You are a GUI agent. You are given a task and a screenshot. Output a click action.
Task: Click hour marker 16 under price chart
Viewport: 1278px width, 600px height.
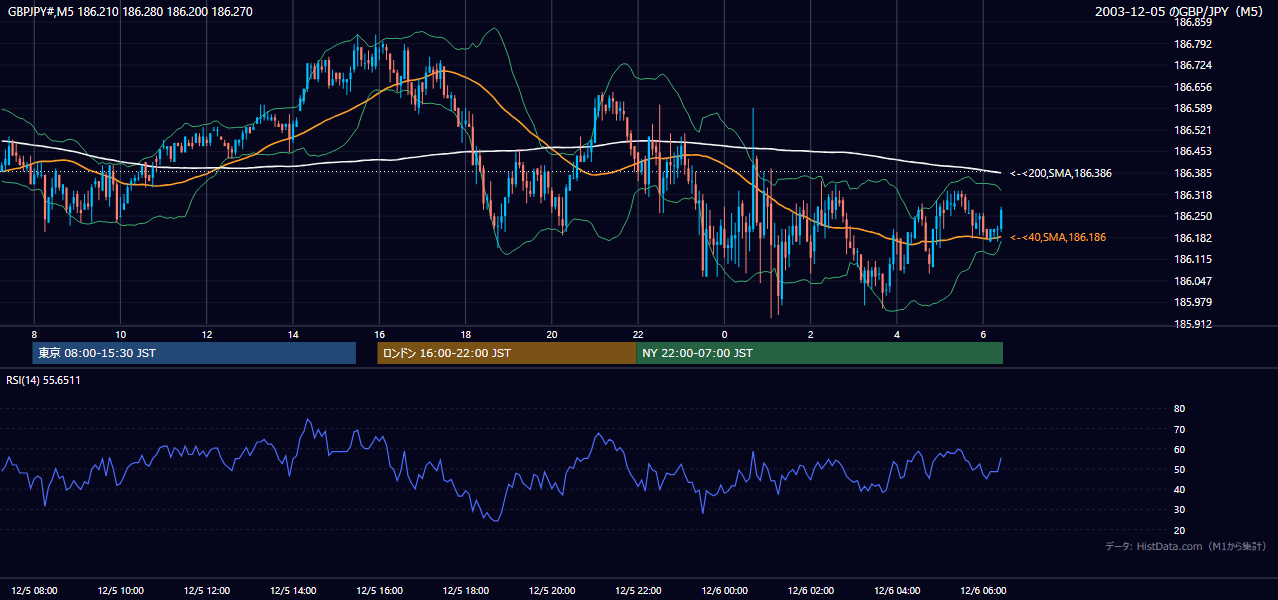click(x=379, y=334)
